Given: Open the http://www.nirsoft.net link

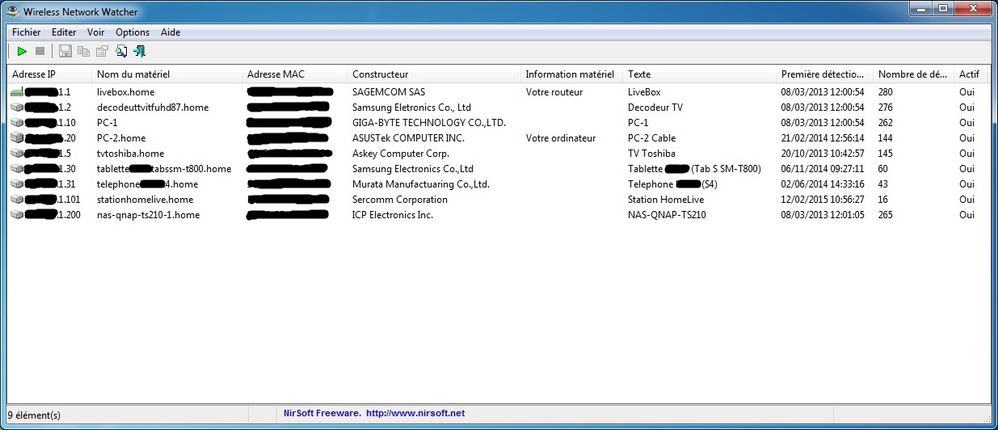Looking at the screenshot, I should (x=416, y=413).
